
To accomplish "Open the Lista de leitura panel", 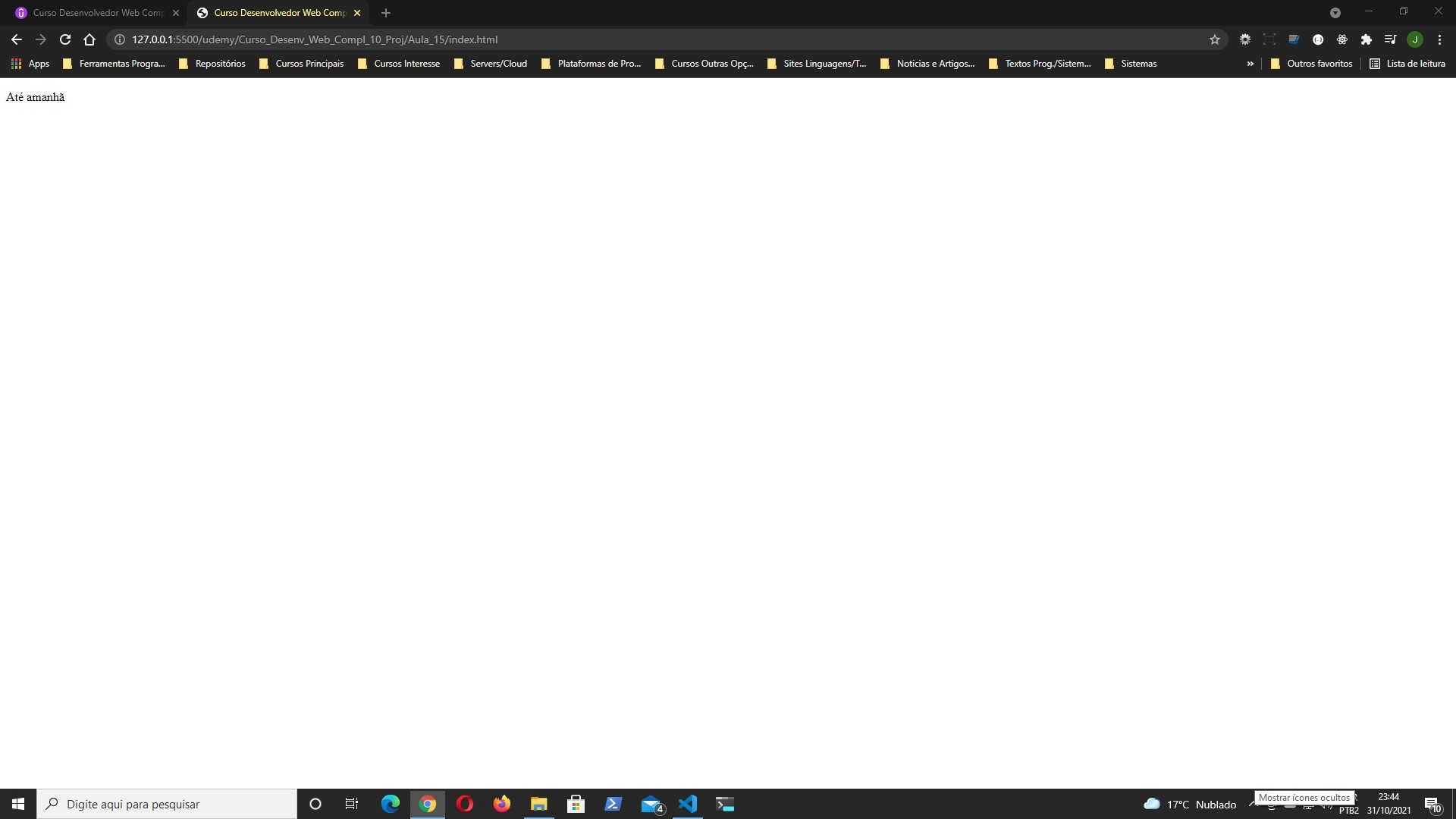I will pyautogui.click(x=1407, y=64).
